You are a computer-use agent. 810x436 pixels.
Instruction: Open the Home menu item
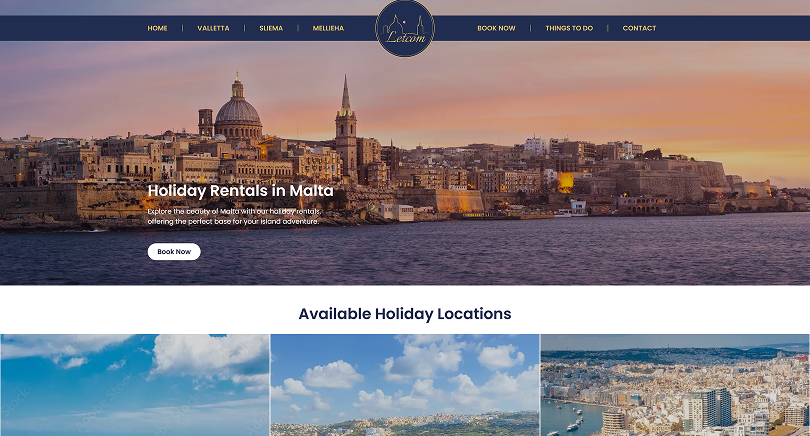pyautogui.click(x=157, y=28)
